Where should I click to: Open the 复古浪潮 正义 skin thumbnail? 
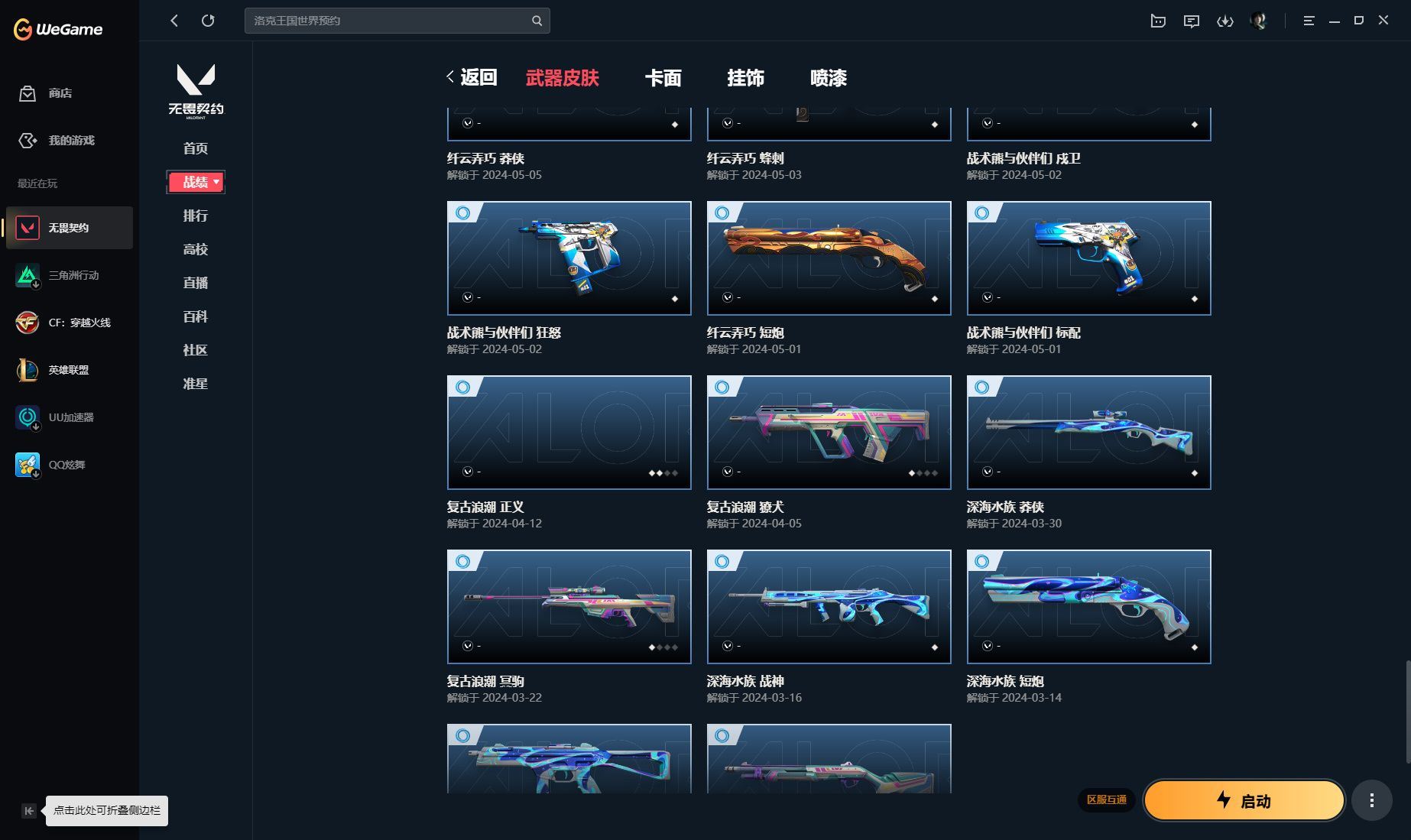click(x=569, y=432)
